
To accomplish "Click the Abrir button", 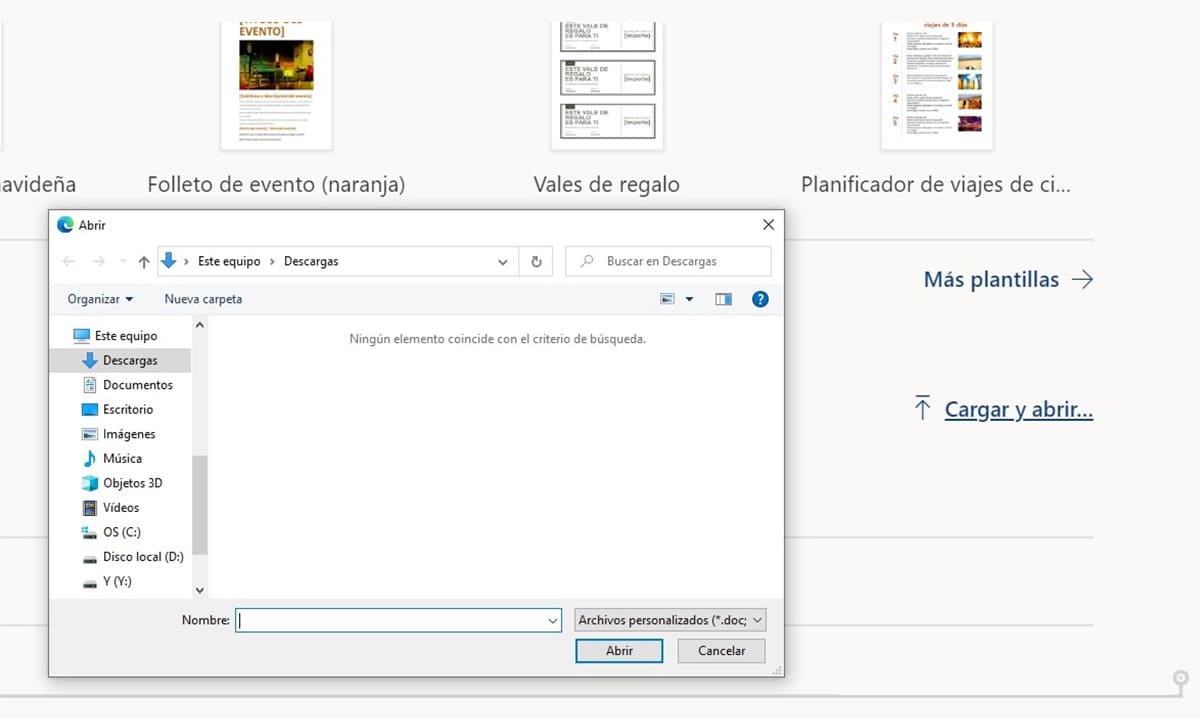I will (619, 650).
